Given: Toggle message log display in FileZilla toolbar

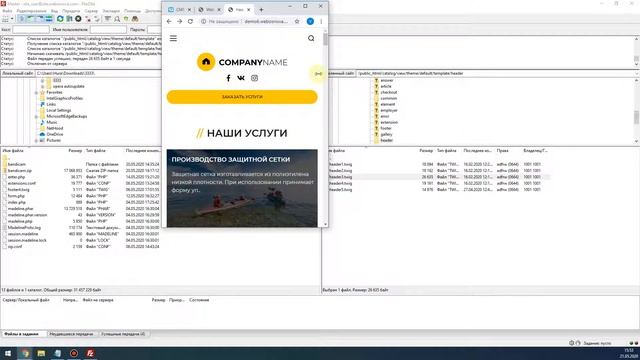Looking at the screenshot, I should (22, 19).
